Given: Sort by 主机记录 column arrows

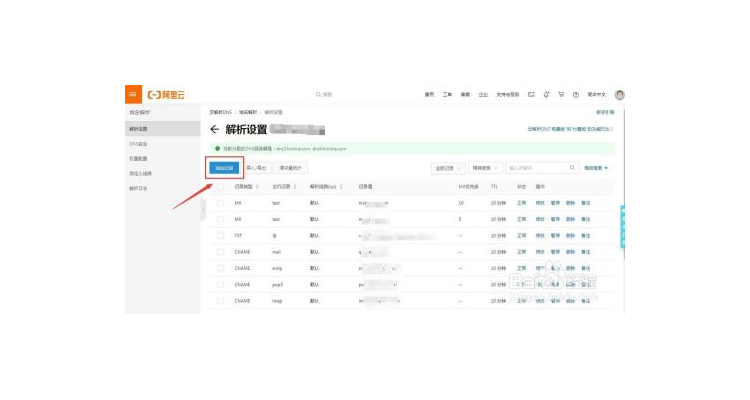Looking at the screenshot, I should [295, 187].
